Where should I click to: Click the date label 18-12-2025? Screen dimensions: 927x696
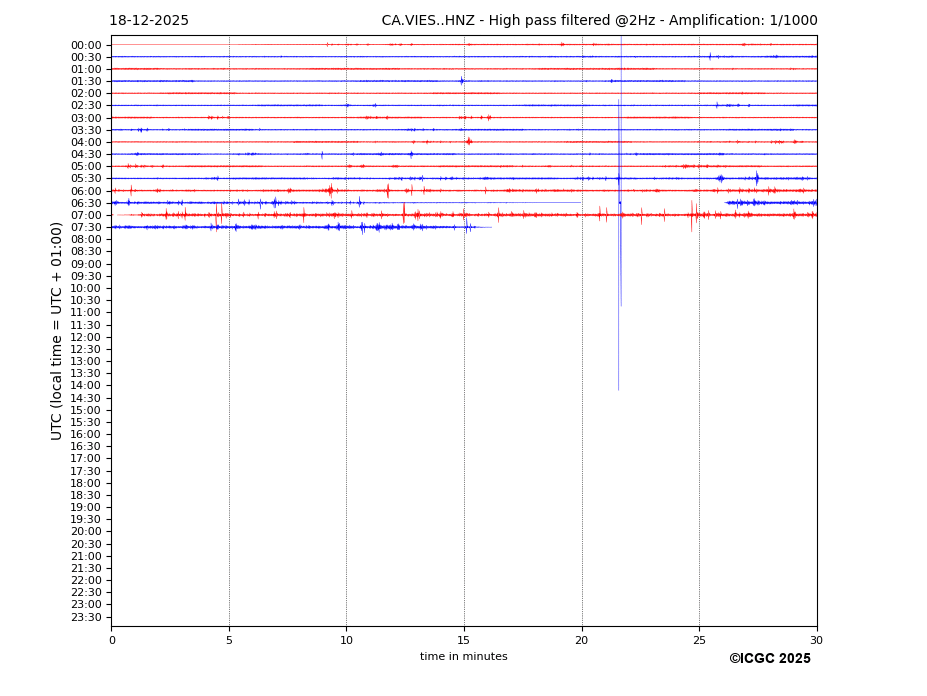(149, 21)
